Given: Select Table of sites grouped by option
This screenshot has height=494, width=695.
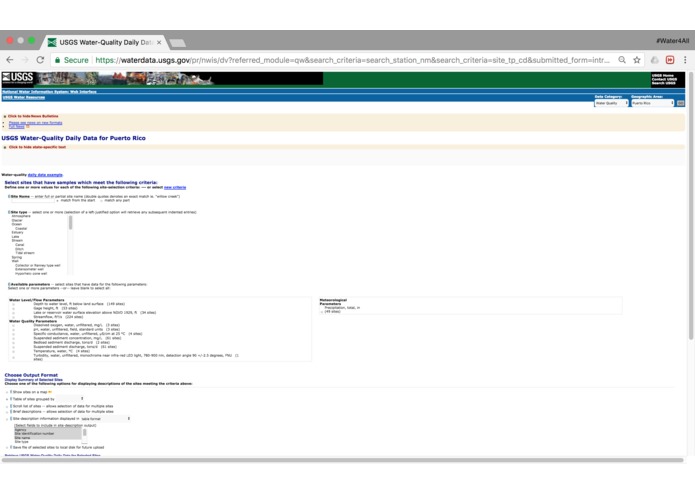Looking at the screenshot, I should click(7, 399).
